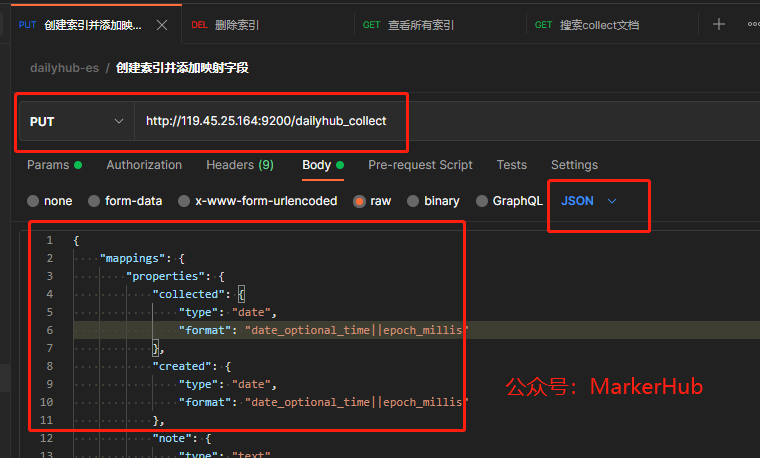Open the Params tab
This screenshot has width=760, height=458.
pos(54,165)
